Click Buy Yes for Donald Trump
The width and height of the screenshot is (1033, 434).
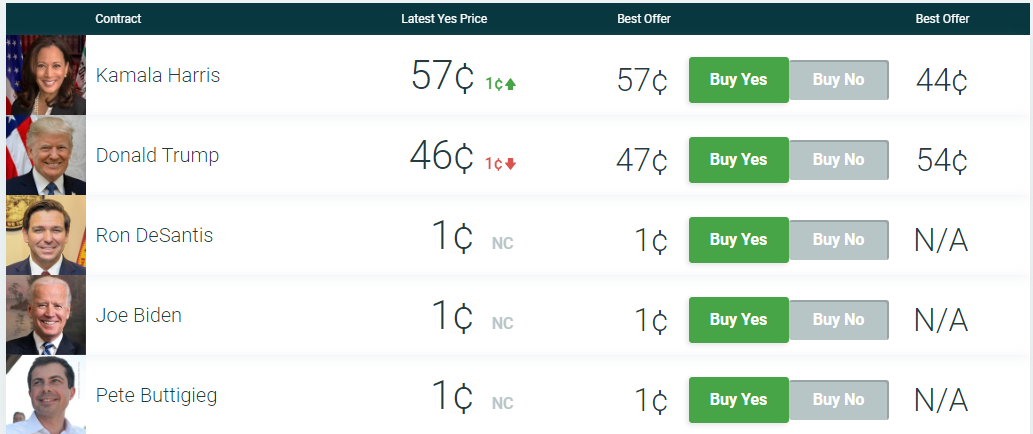[x=739, y=159]
